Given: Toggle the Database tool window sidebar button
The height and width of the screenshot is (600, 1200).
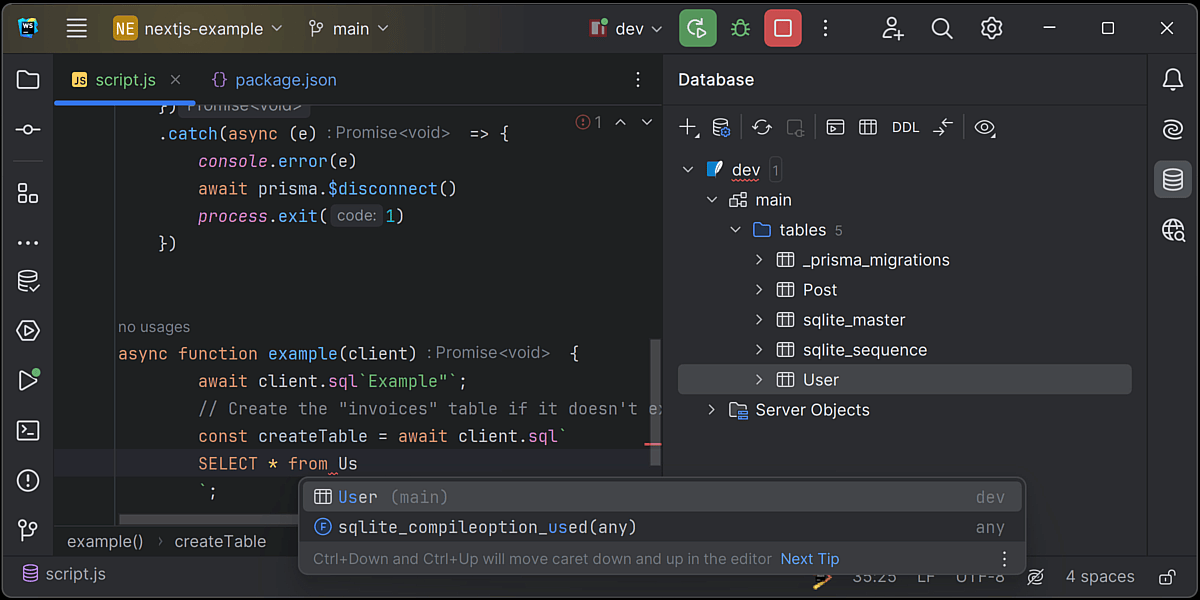Looking at the screenshot, I should tap(1173, 180).
